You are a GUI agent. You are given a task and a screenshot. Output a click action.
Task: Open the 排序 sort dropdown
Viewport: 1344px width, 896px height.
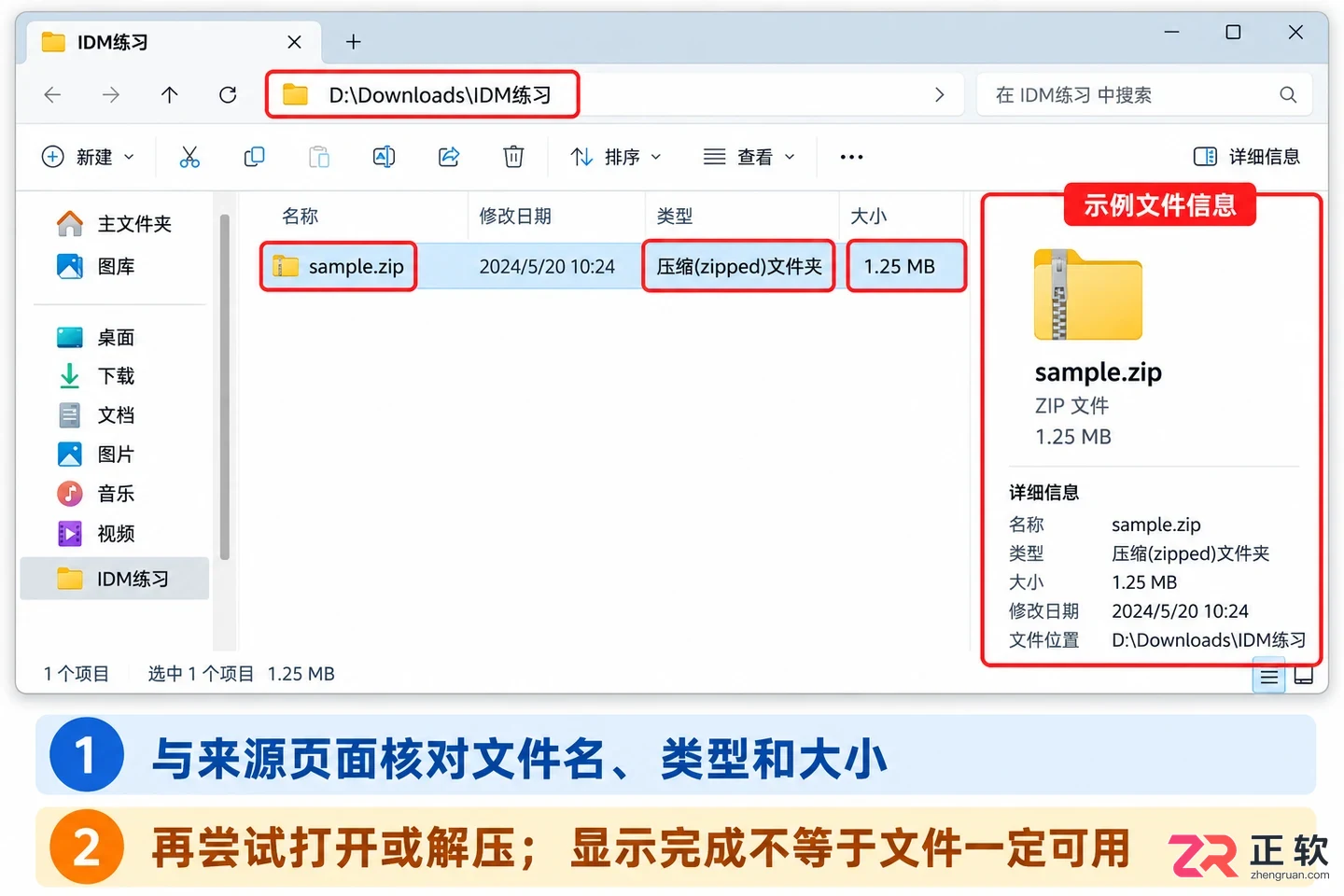(x=616, y=157)
